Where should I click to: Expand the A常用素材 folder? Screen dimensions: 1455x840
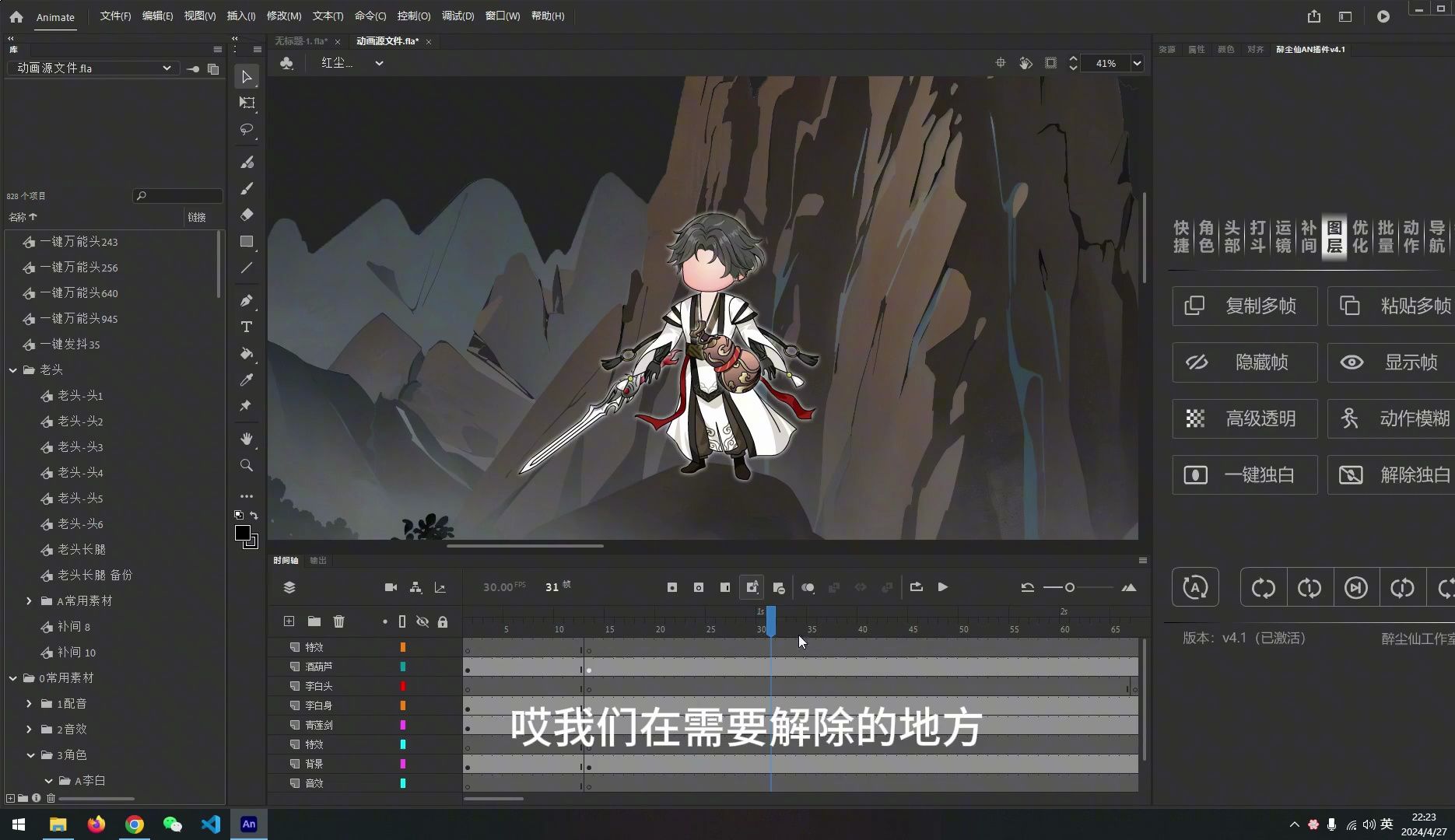tap(29, 601)
